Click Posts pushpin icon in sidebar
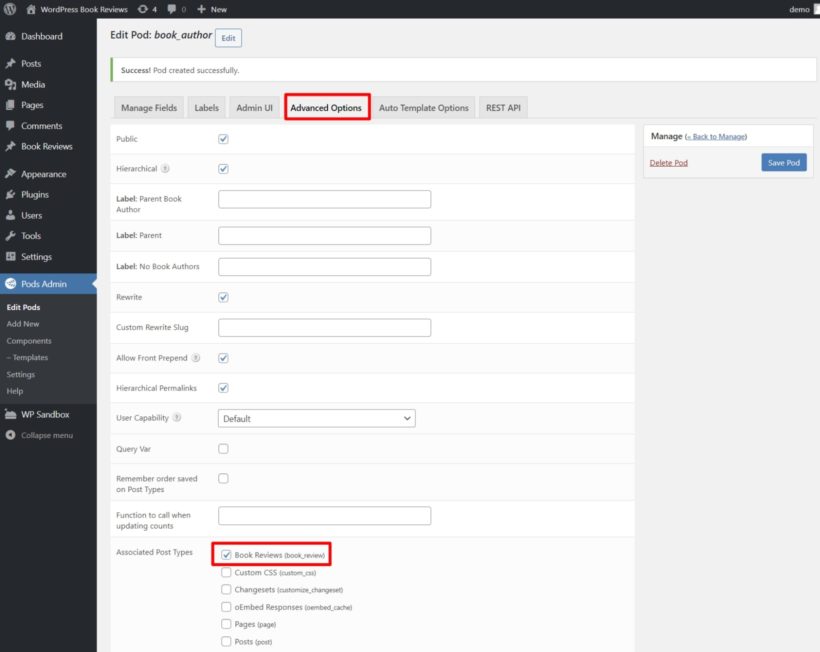 tap(10, 63)
